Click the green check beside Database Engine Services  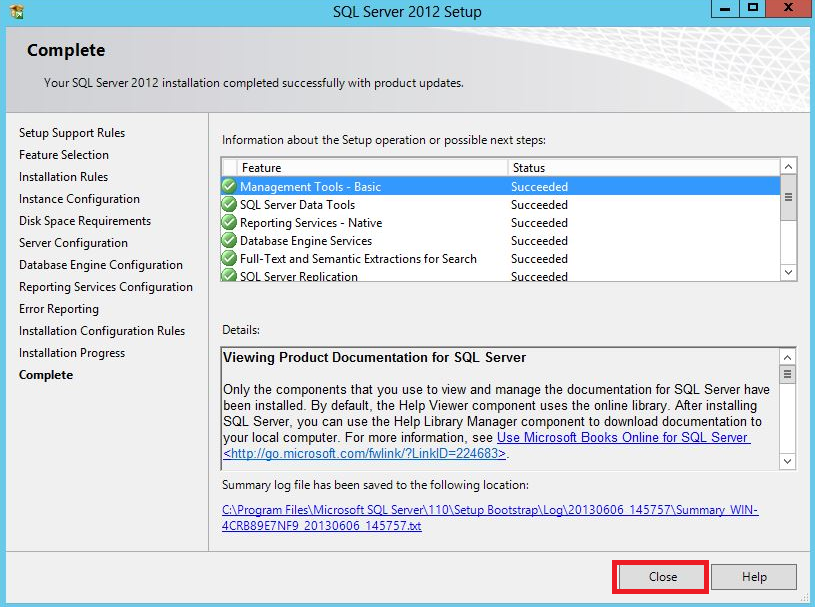point(229,241)
